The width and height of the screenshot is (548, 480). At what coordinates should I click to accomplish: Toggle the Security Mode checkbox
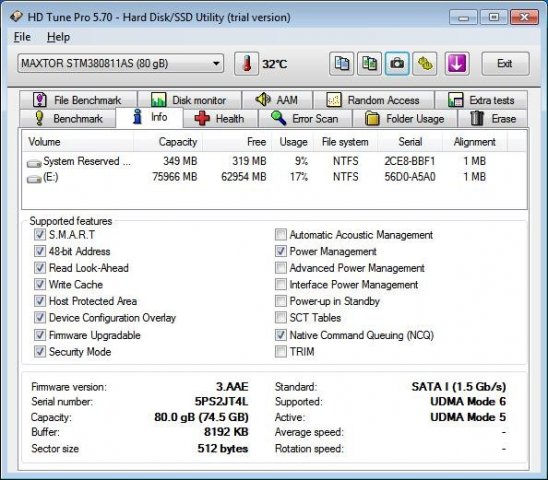click(x=39, y=351)
